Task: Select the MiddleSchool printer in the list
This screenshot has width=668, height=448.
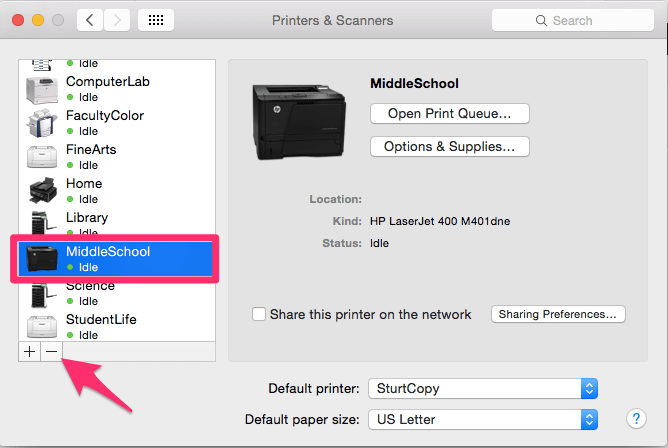Action: click(x=114, y=259)
